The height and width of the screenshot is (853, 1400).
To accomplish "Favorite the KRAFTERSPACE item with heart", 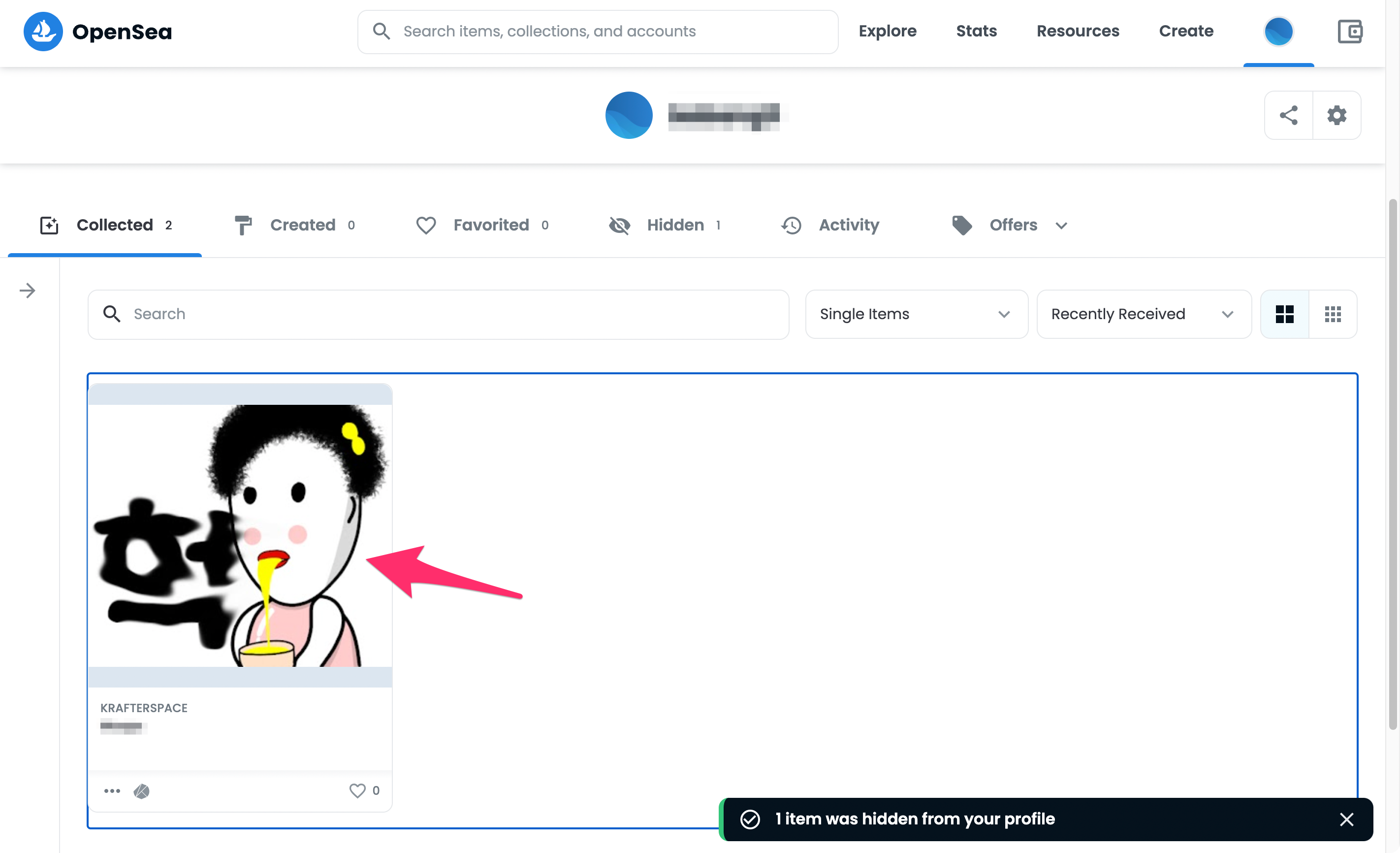I will pyautogui.click(x=357, y=790).
